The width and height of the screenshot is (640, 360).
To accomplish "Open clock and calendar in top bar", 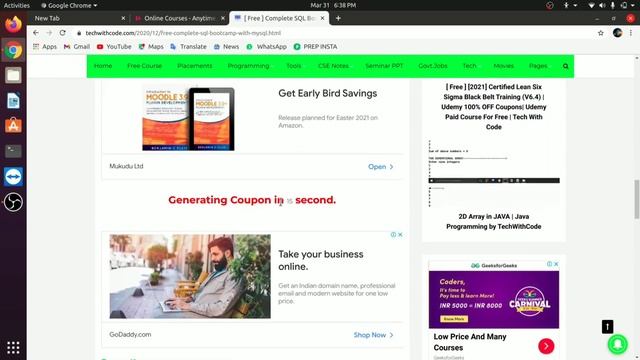I will pos(333,5).
